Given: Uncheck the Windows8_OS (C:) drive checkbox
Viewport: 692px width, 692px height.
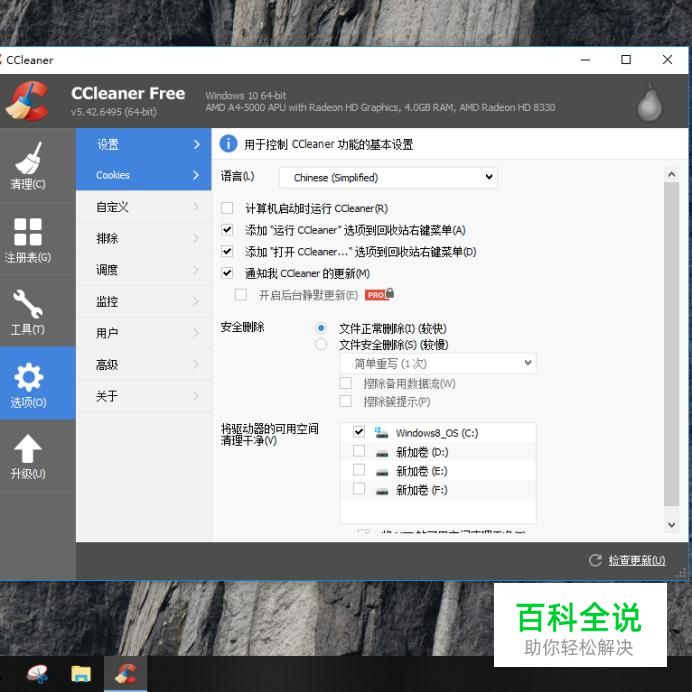Looking at the screenshot, I should [359, 432].
